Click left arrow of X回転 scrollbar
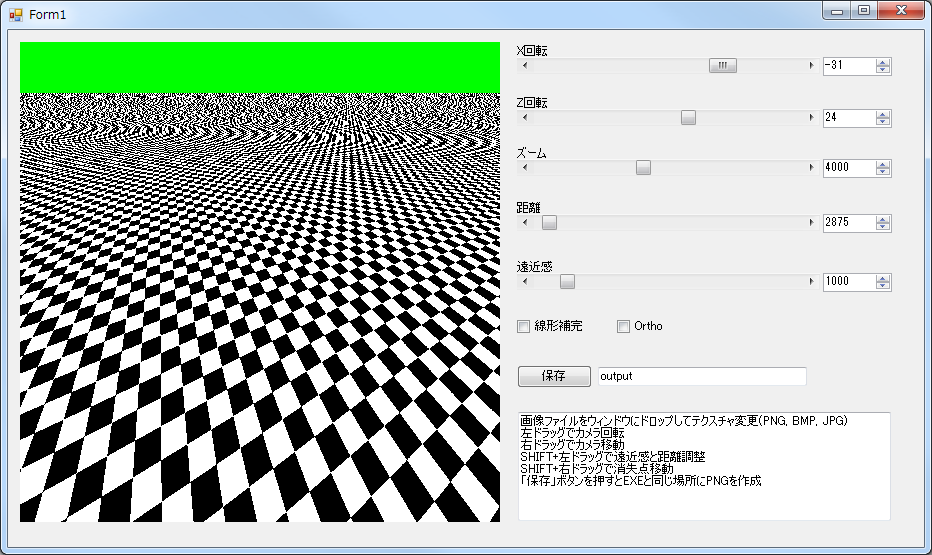932x555 pixels. pos(524,65)
